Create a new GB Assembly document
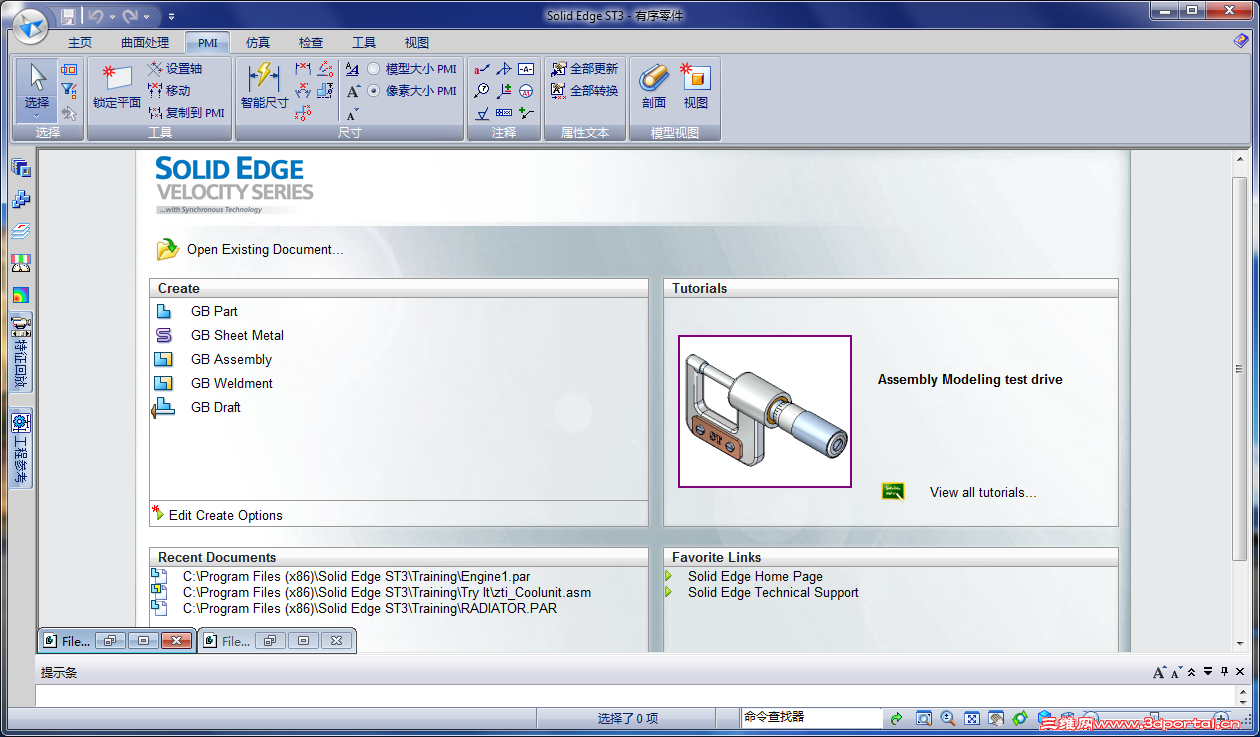1260x737 pixels. [x=231, y=359]
